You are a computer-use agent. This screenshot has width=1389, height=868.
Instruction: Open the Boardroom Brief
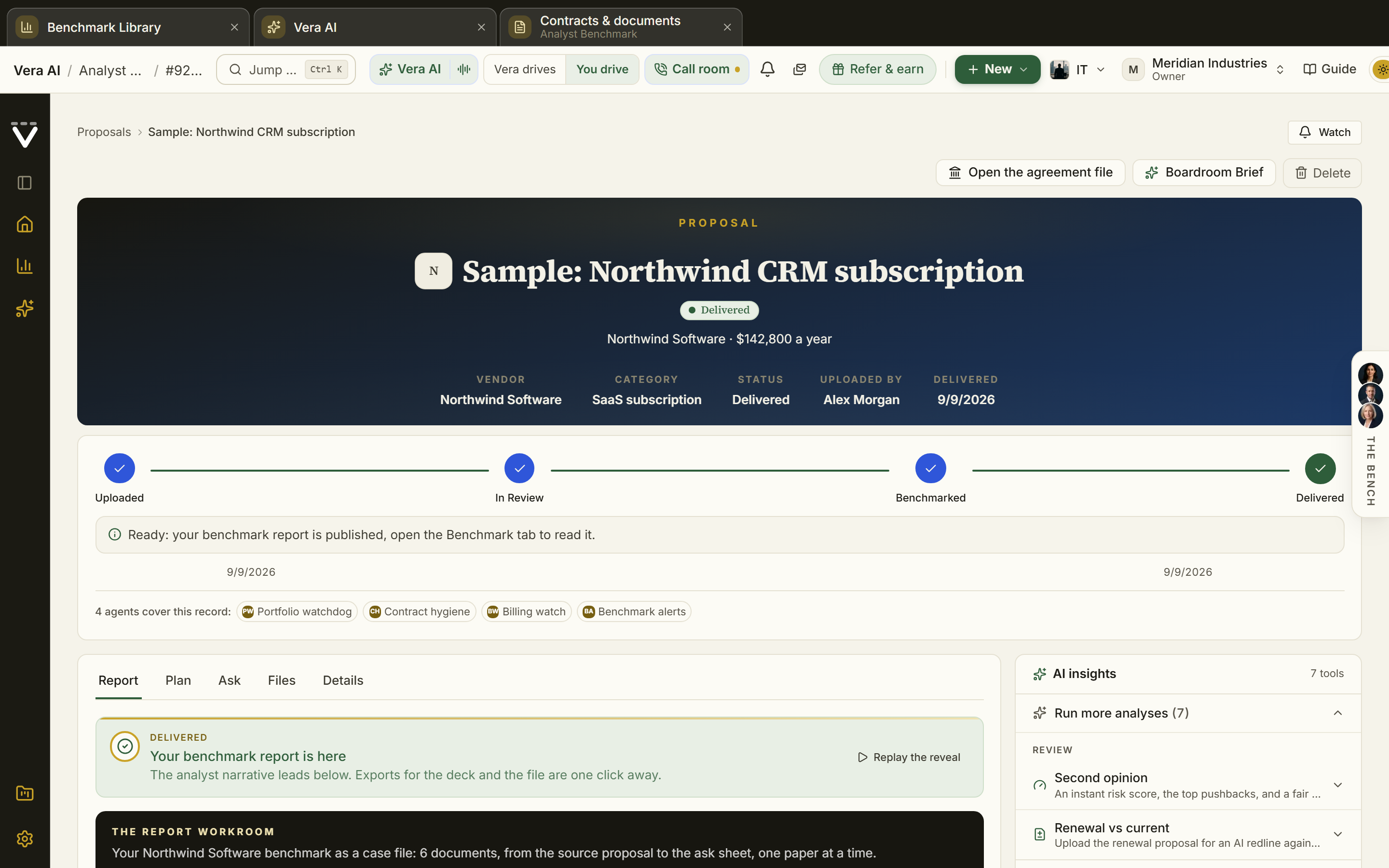[1204, 172]
